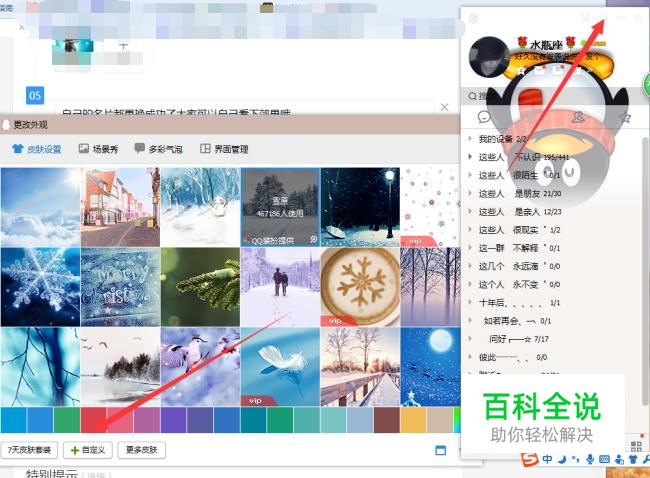
Task: Open the star-shaped Qzone tab icon in QQ
Action: click(x=625, y=117)
